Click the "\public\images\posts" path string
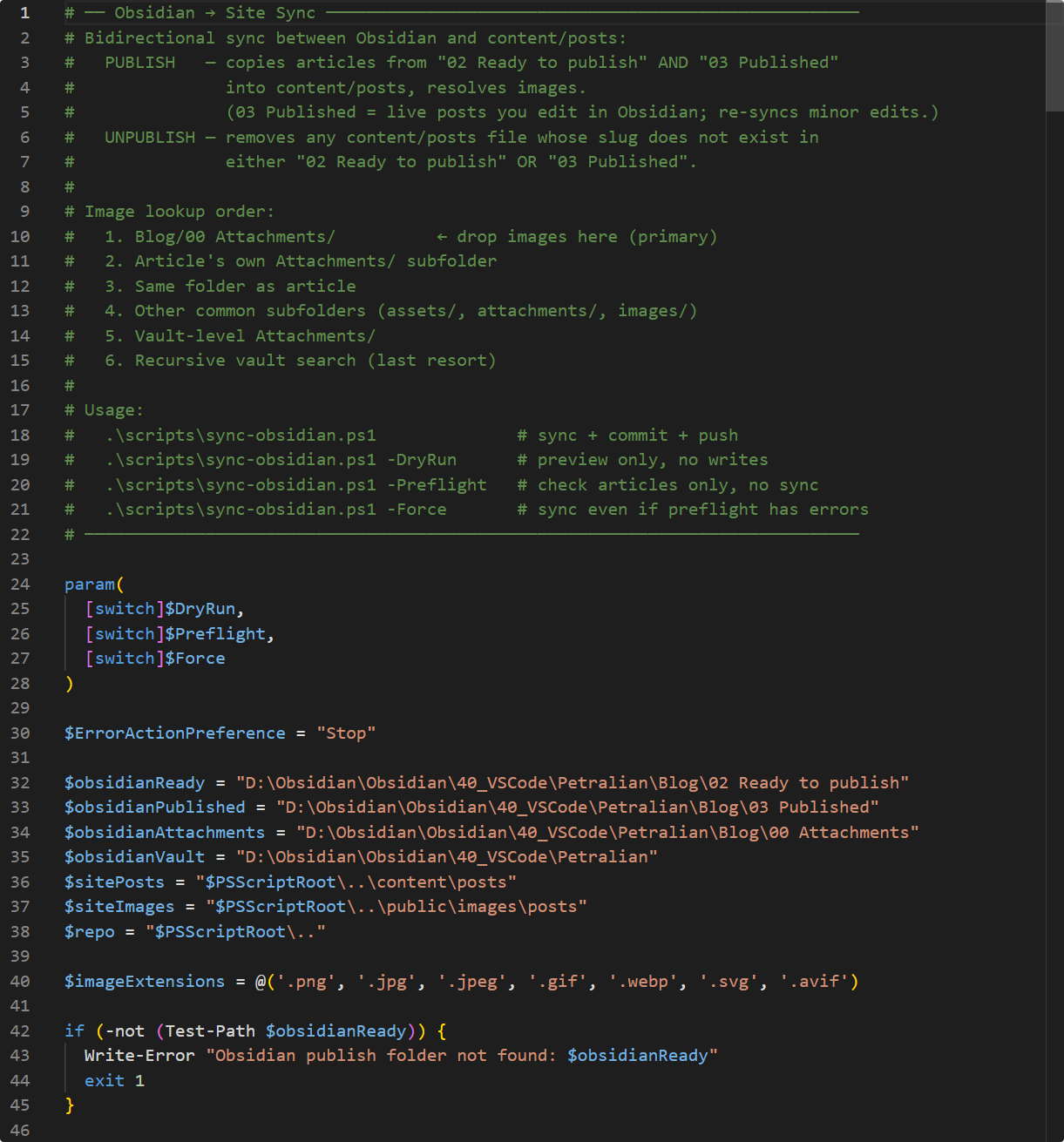 (477, 907)
